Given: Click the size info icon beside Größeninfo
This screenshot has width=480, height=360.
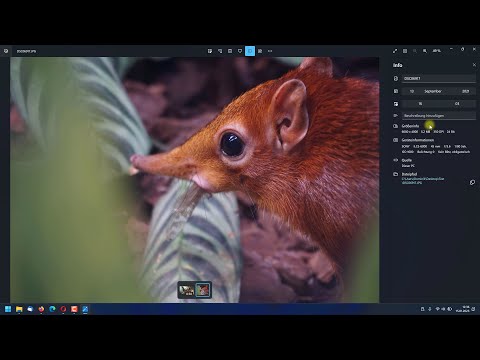Looking at the screenshot, I should pos(396,126).
